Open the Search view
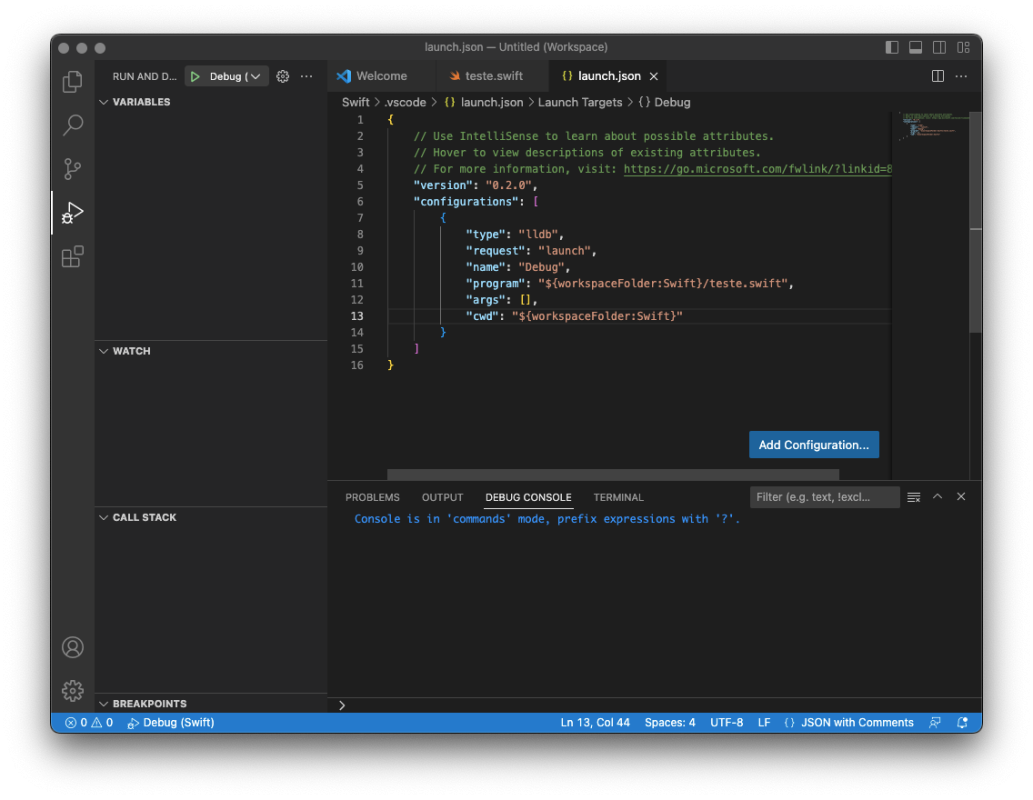The height and width of the screenshot is (800, 1033). pos(71,124)
